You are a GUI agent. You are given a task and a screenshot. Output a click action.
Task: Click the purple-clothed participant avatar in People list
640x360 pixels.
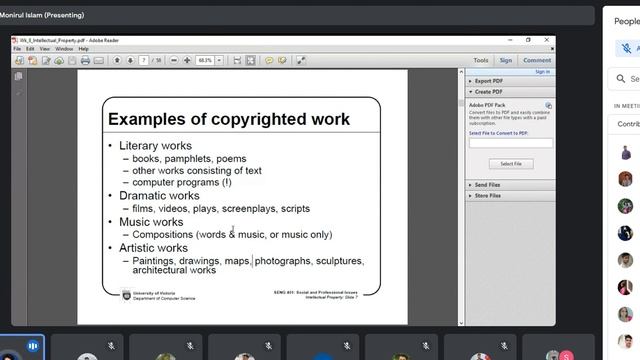(x=626, y=152)
